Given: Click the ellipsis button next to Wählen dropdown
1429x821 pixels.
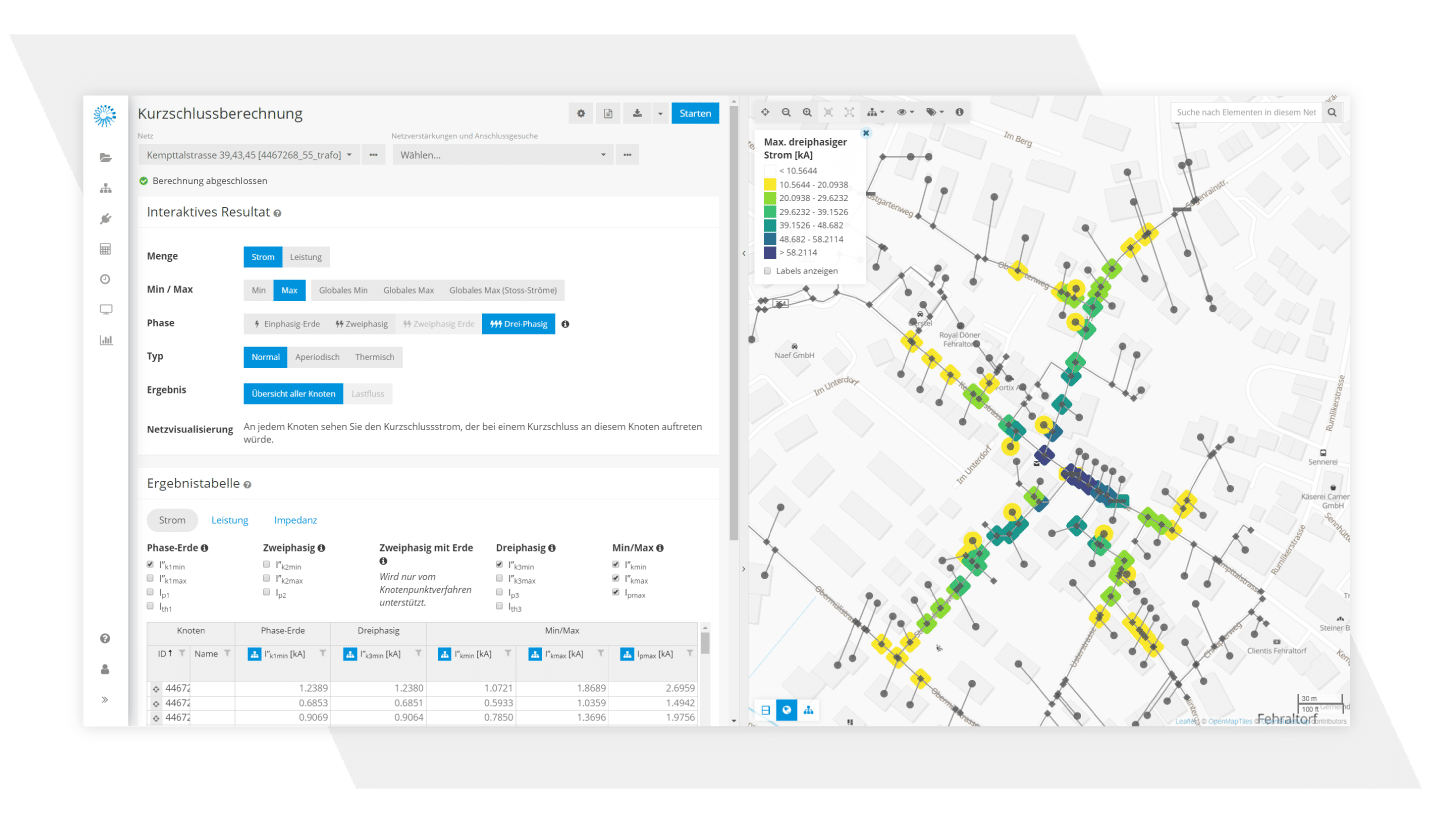Looking at the screenshot, I should click(627, 155).
